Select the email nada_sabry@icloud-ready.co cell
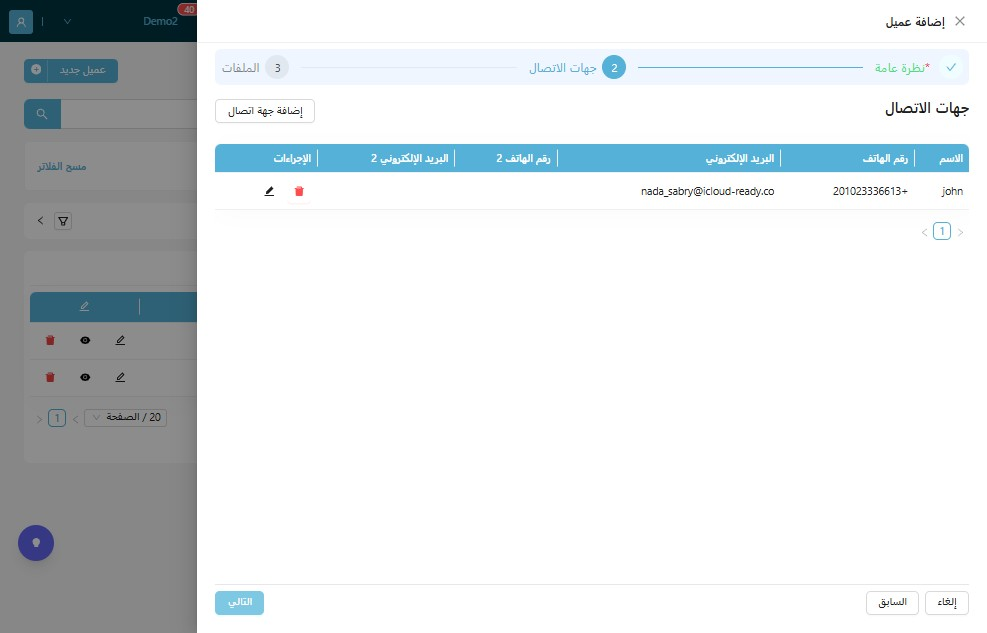 coord(708,191)
